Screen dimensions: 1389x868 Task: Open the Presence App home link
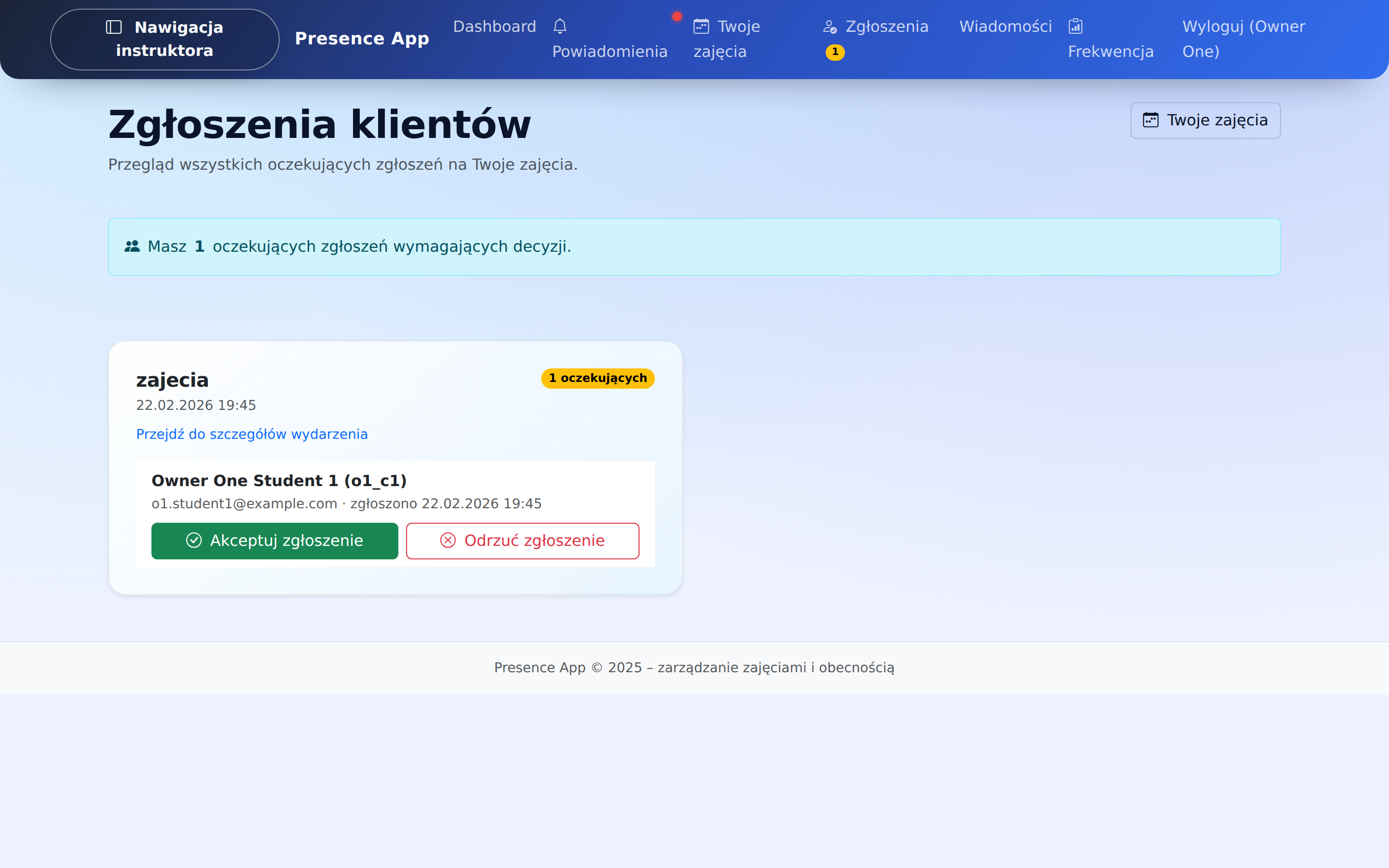coord(362,39)
